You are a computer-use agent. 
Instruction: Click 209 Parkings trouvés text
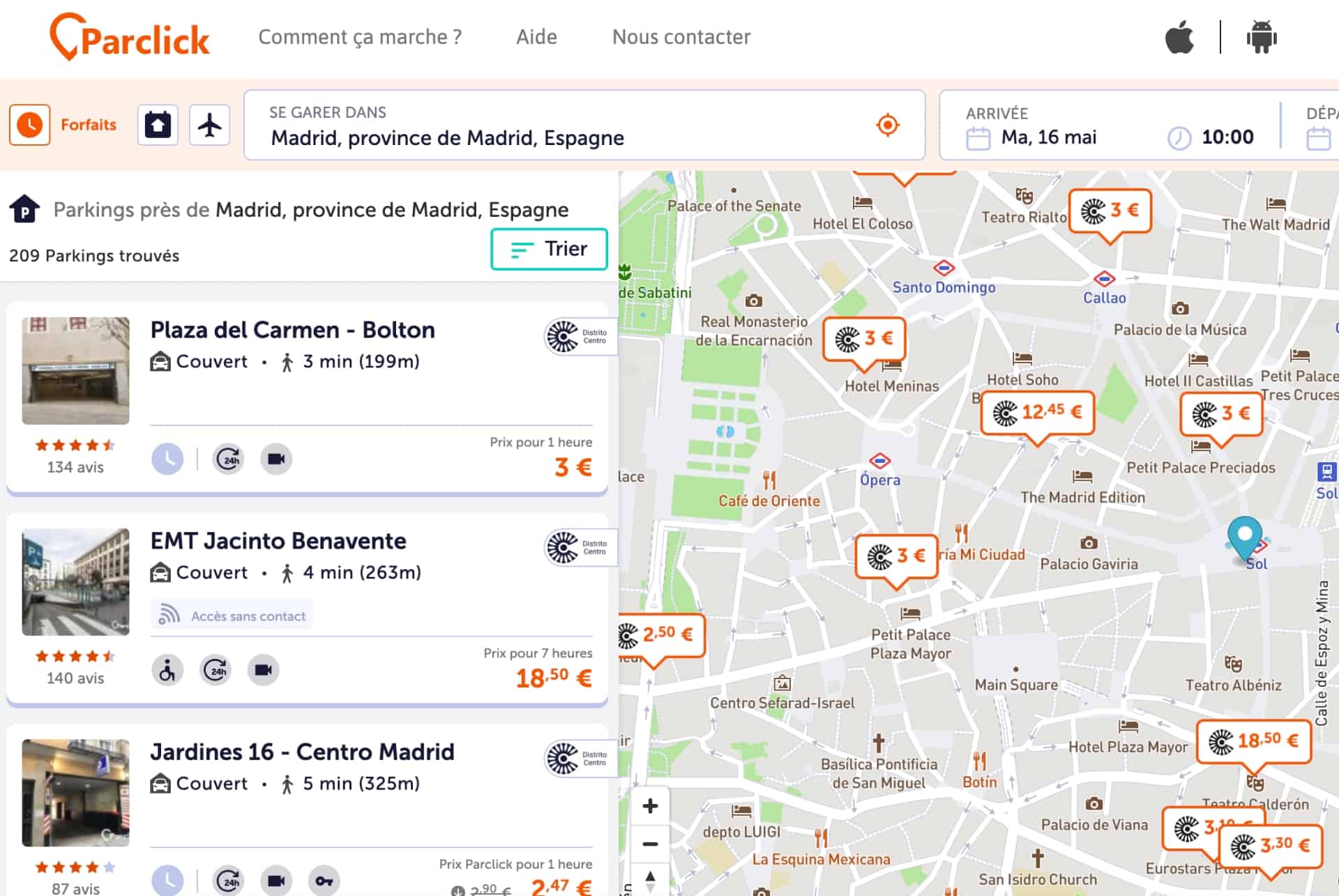coord(94,256)
